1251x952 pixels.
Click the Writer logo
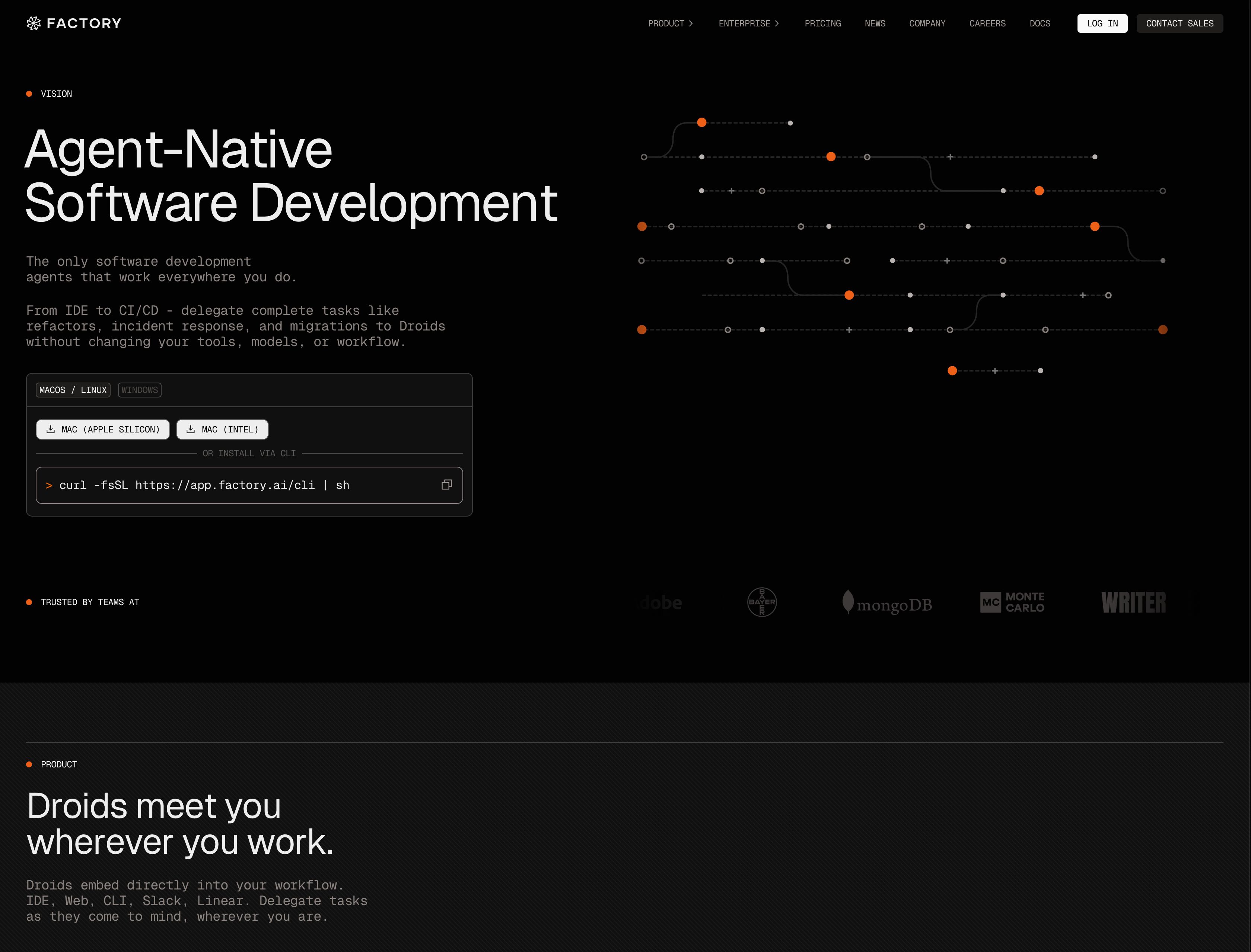[1134, 602]
